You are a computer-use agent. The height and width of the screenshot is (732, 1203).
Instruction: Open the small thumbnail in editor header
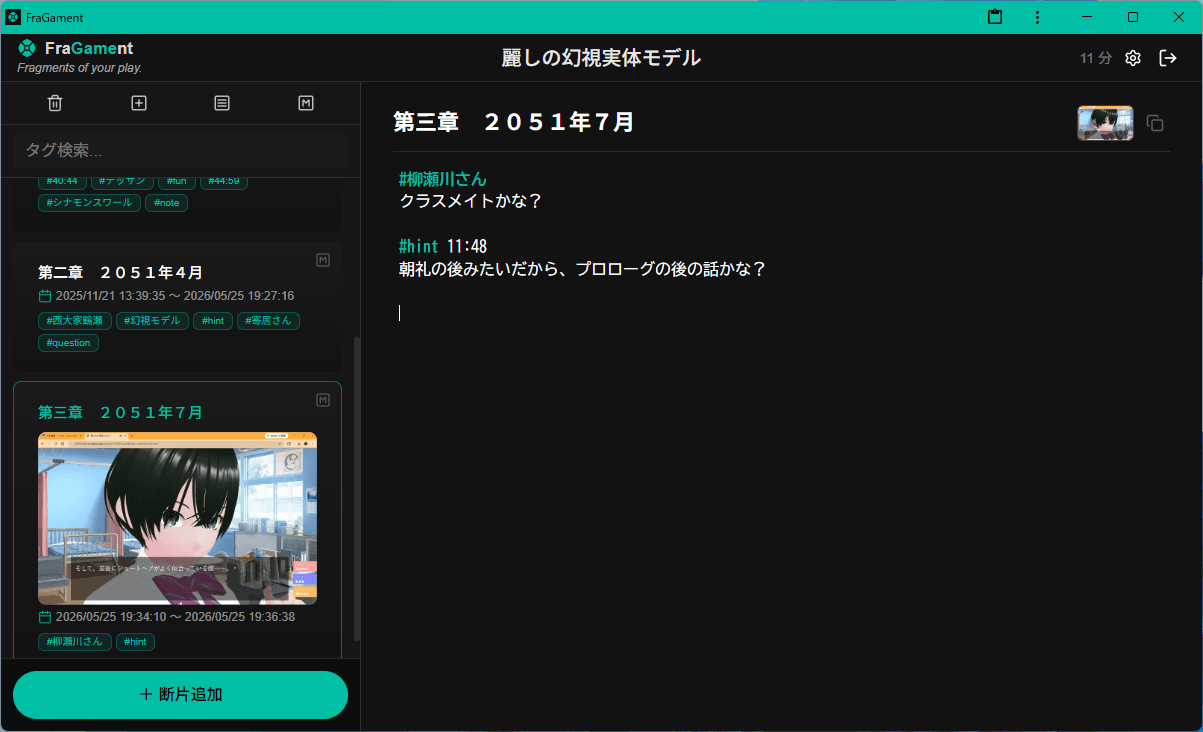click(x=1105, y=123)
